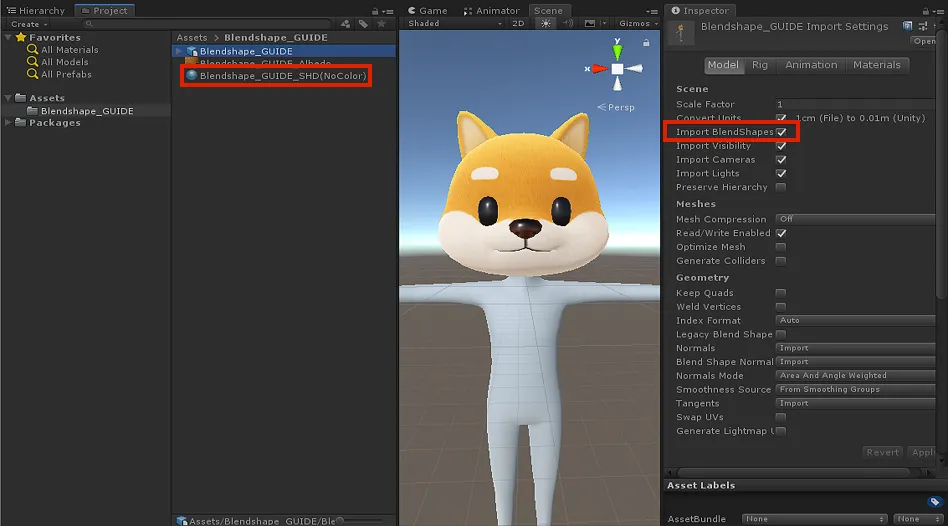
Task: Toggle the Read/Write Enabled checkbox
Action: coord(781,233)
